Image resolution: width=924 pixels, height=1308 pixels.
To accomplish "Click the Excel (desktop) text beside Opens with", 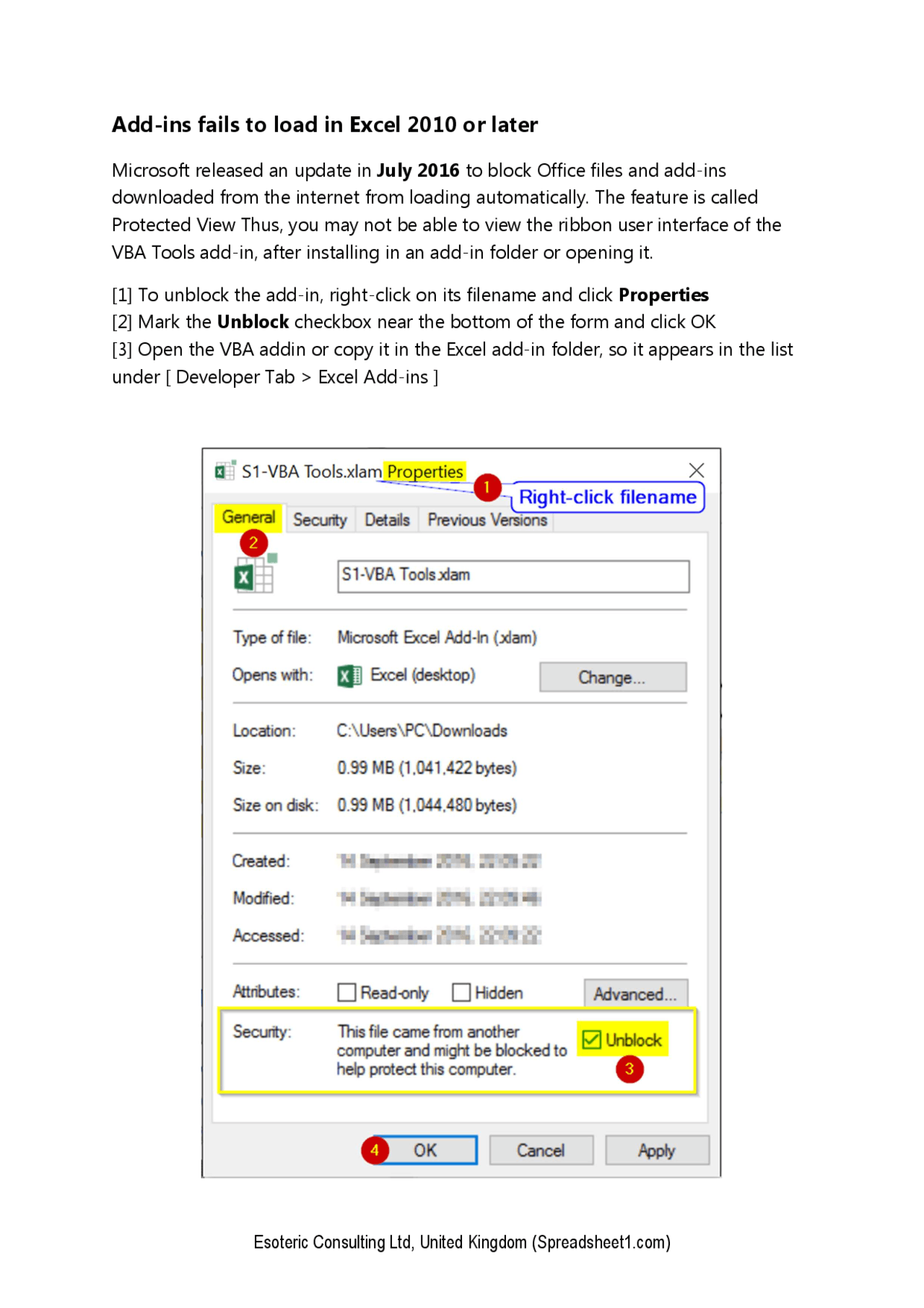I will point(423,675).
